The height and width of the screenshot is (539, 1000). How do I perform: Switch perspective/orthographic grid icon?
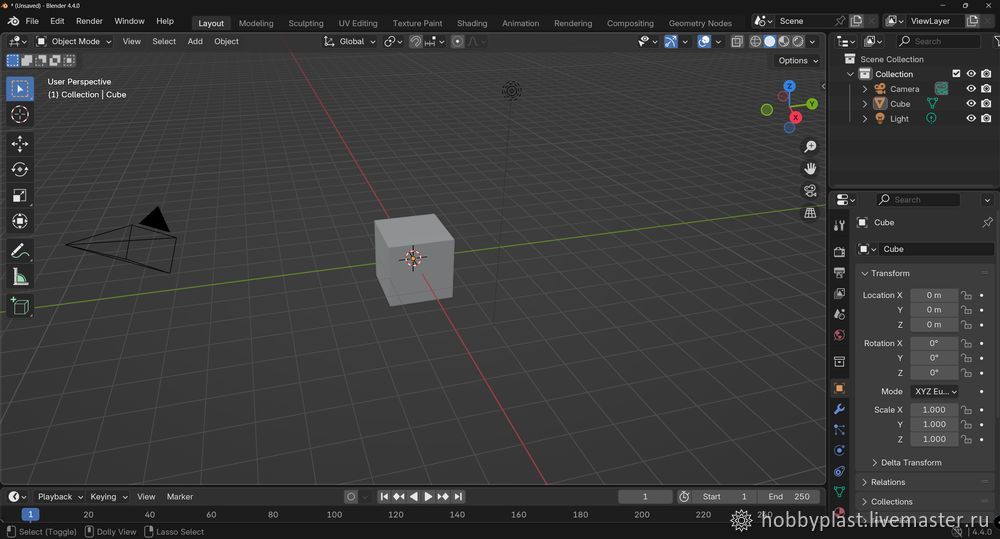[x=810, y=213]
